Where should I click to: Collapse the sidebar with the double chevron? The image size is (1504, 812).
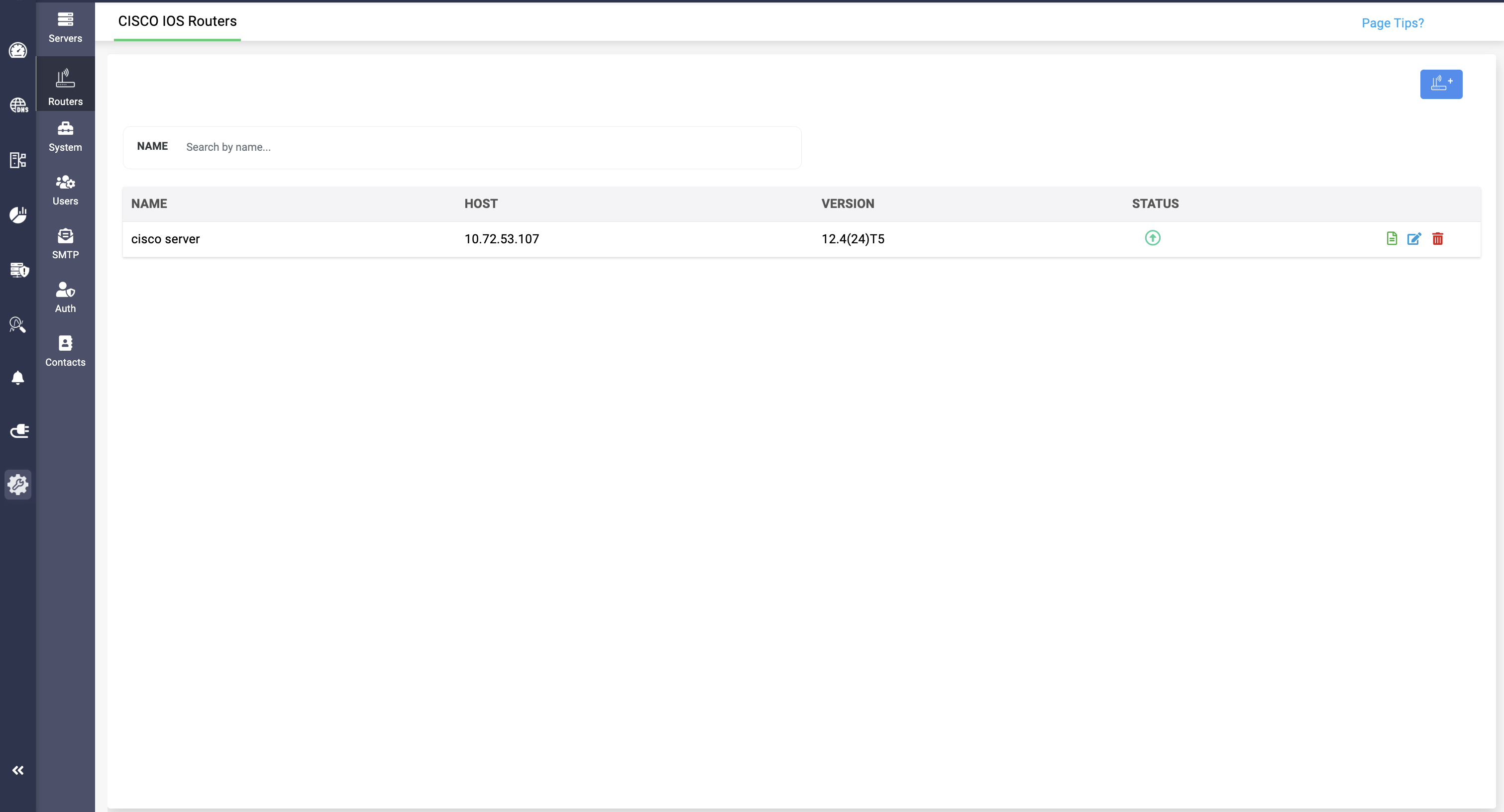point(18,770)
